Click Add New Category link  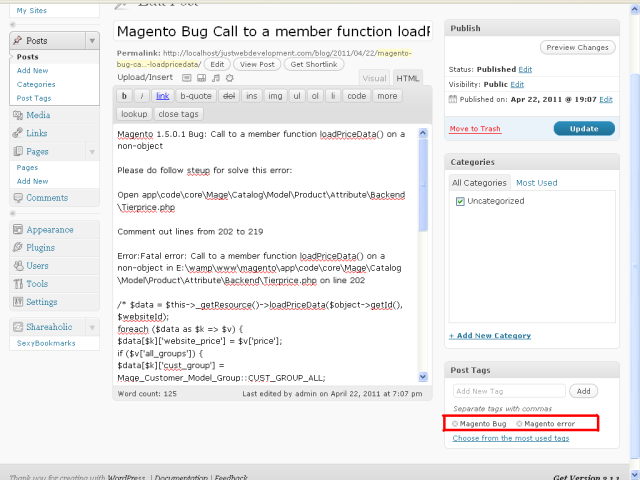click(490, 336)
